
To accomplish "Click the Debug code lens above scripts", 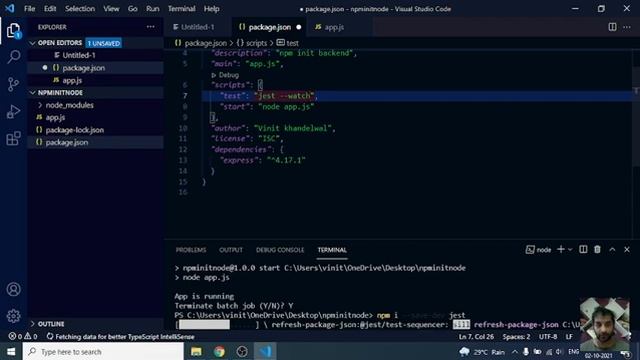I will tap(225, 75).
